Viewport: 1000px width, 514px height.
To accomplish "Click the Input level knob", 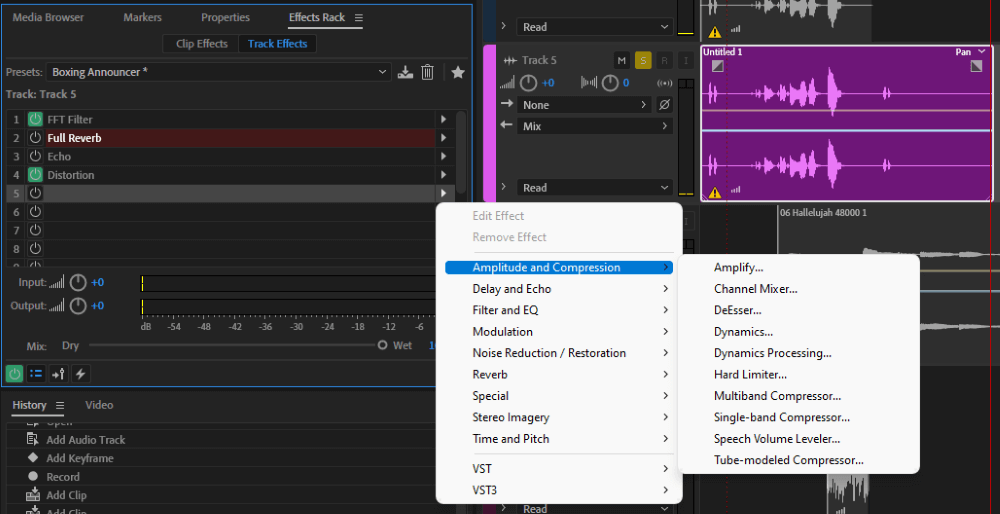I will coord(78,283).
